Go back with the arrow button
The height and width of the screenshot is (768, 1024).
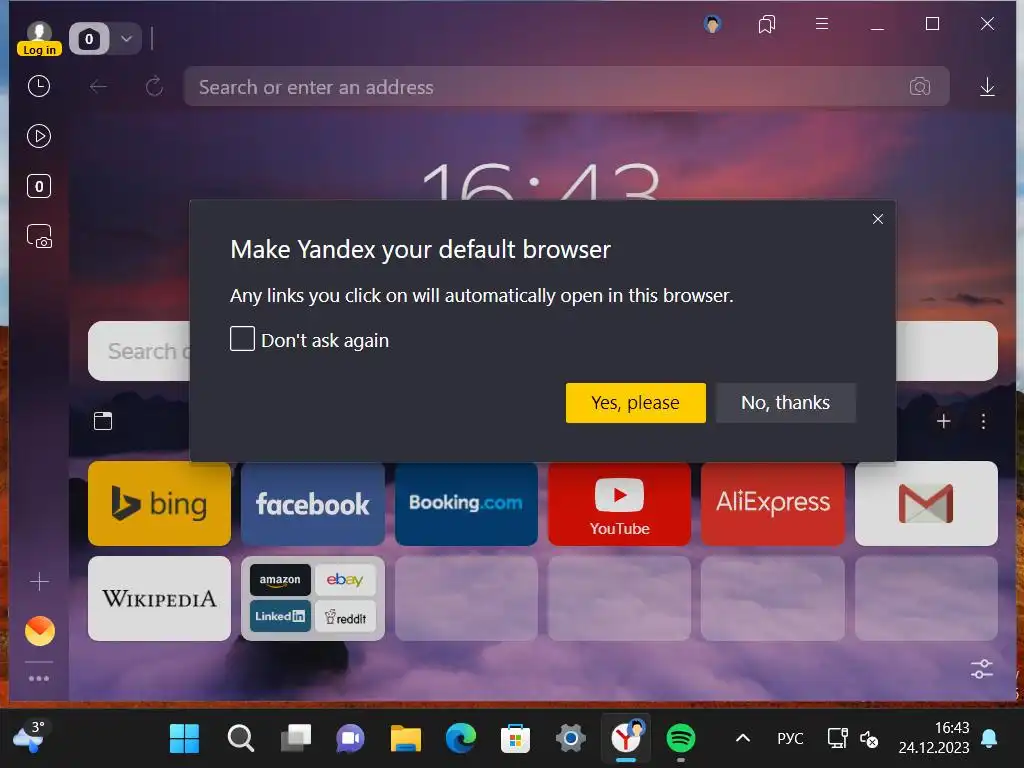point(99,86)
